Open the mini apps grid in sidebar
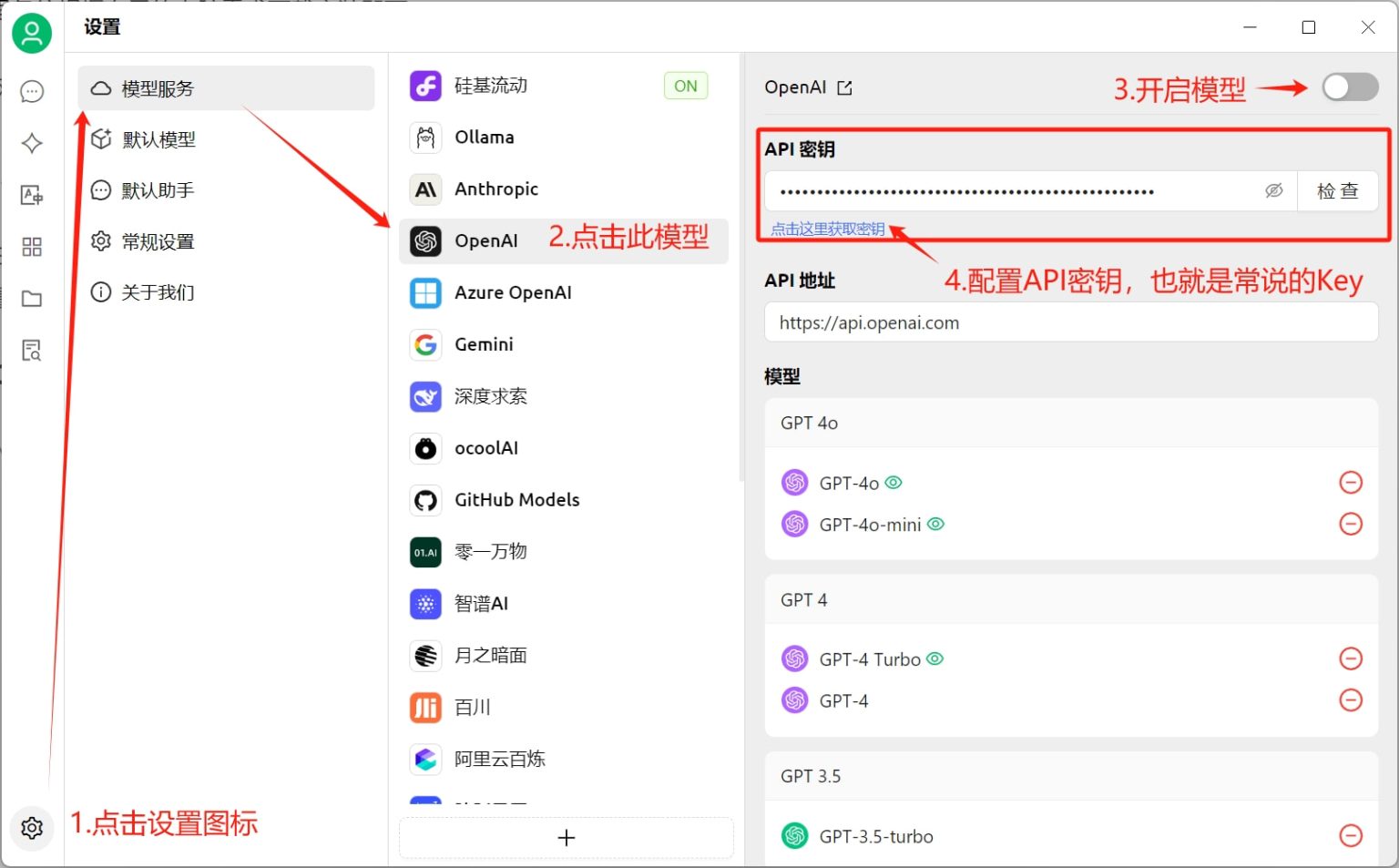 (x=31, y=246)
